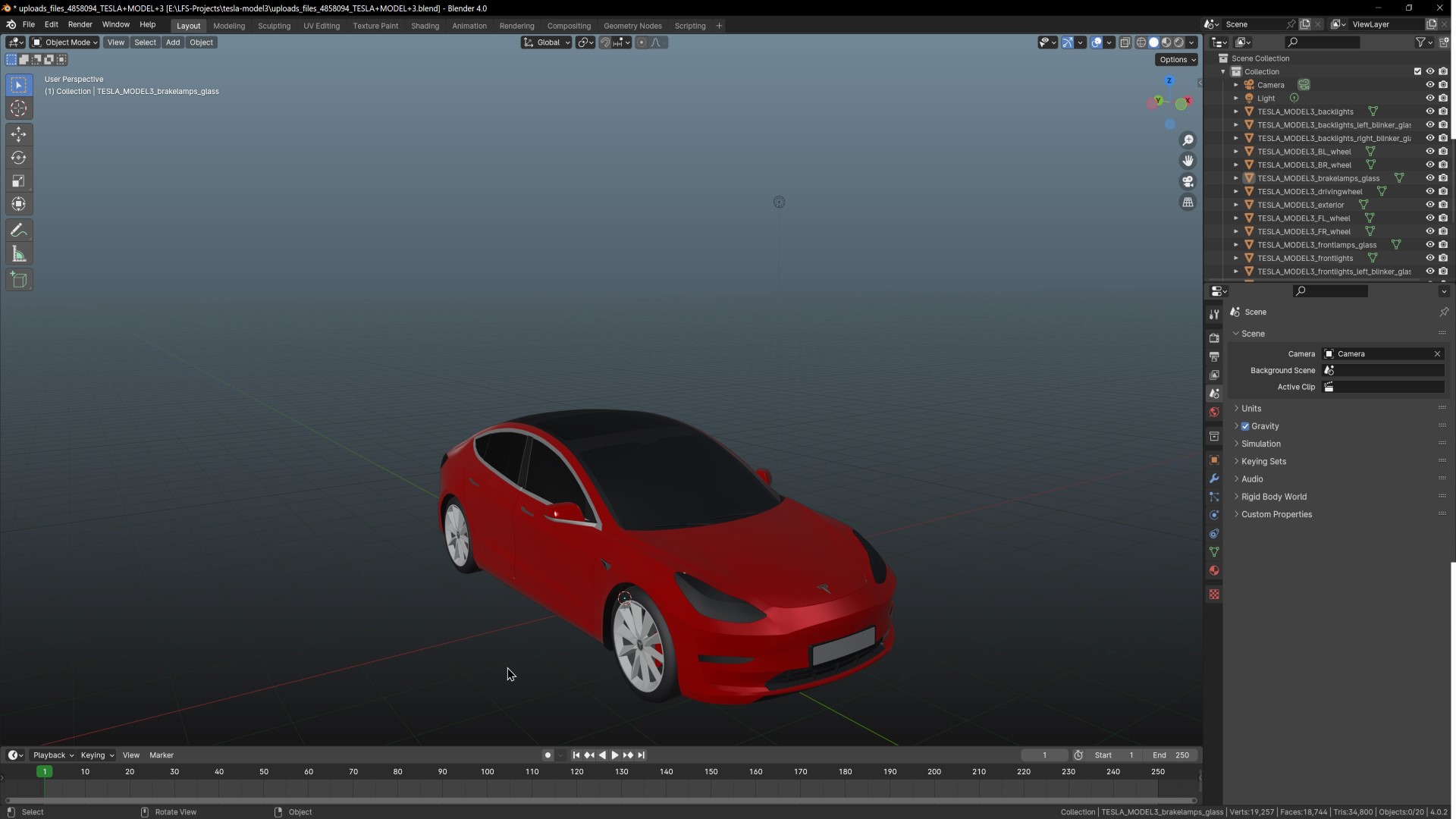This screenshot has width=1456, height=819.
Task: Click the Add Cube tool icon
Action: (x=19, y=280)
